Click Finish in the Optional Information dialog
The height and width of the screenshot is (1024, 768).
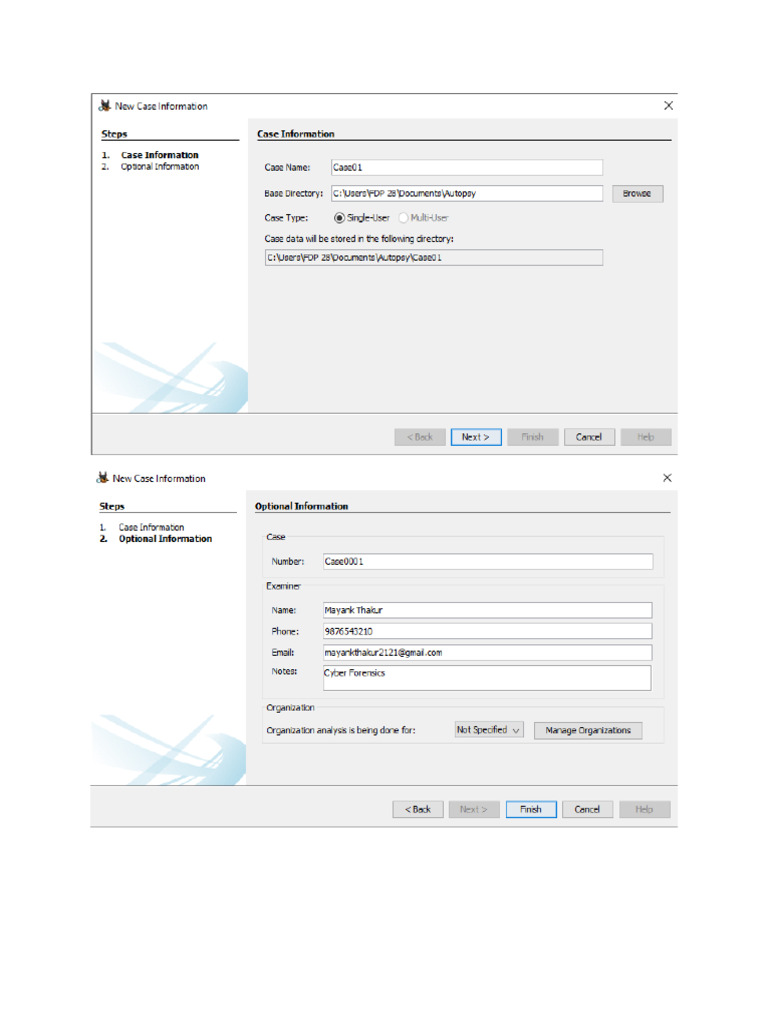531,809
